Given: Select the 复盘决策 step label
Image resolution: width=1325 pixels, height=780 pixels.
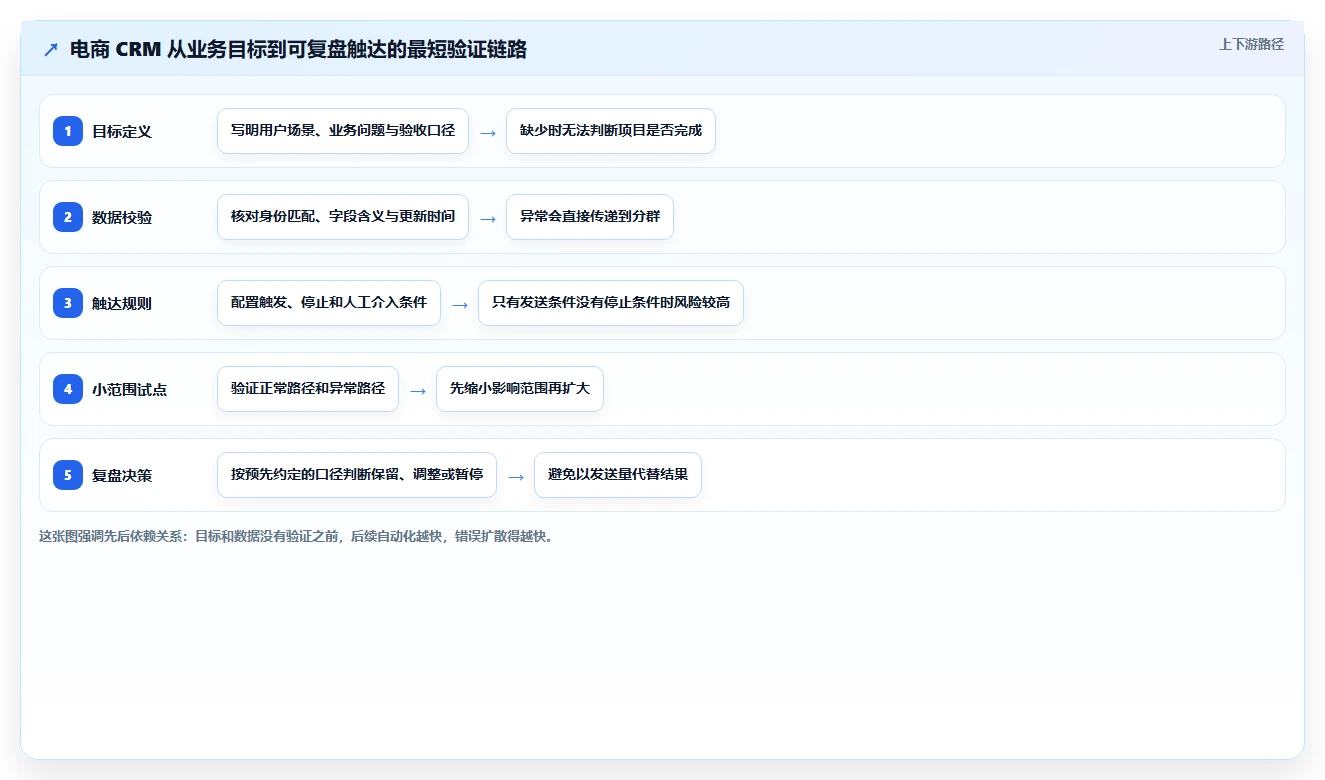Looking at the screenshot, I should [122, 475].
